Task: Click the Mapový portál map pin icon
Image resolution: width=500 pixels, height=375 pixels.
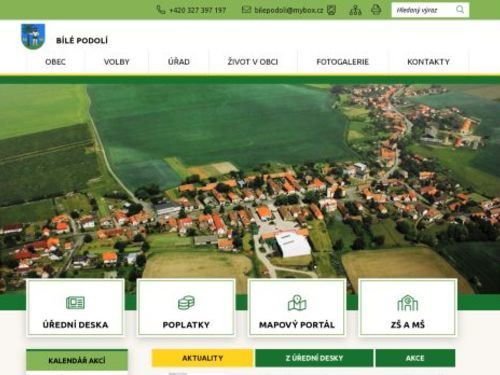Action: point(297,303)
